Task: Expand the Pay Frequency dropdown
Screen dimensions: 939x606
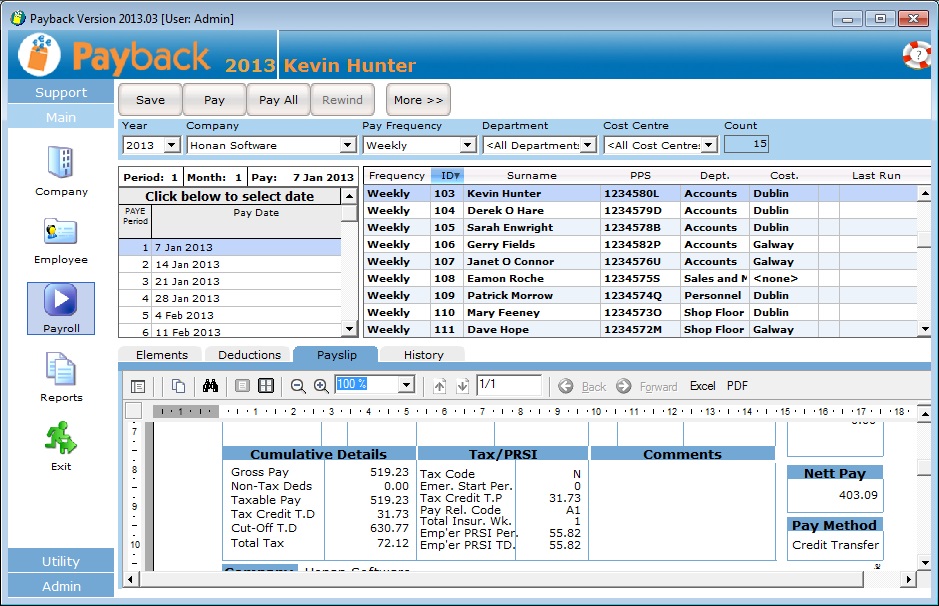Action: [467, 146]
